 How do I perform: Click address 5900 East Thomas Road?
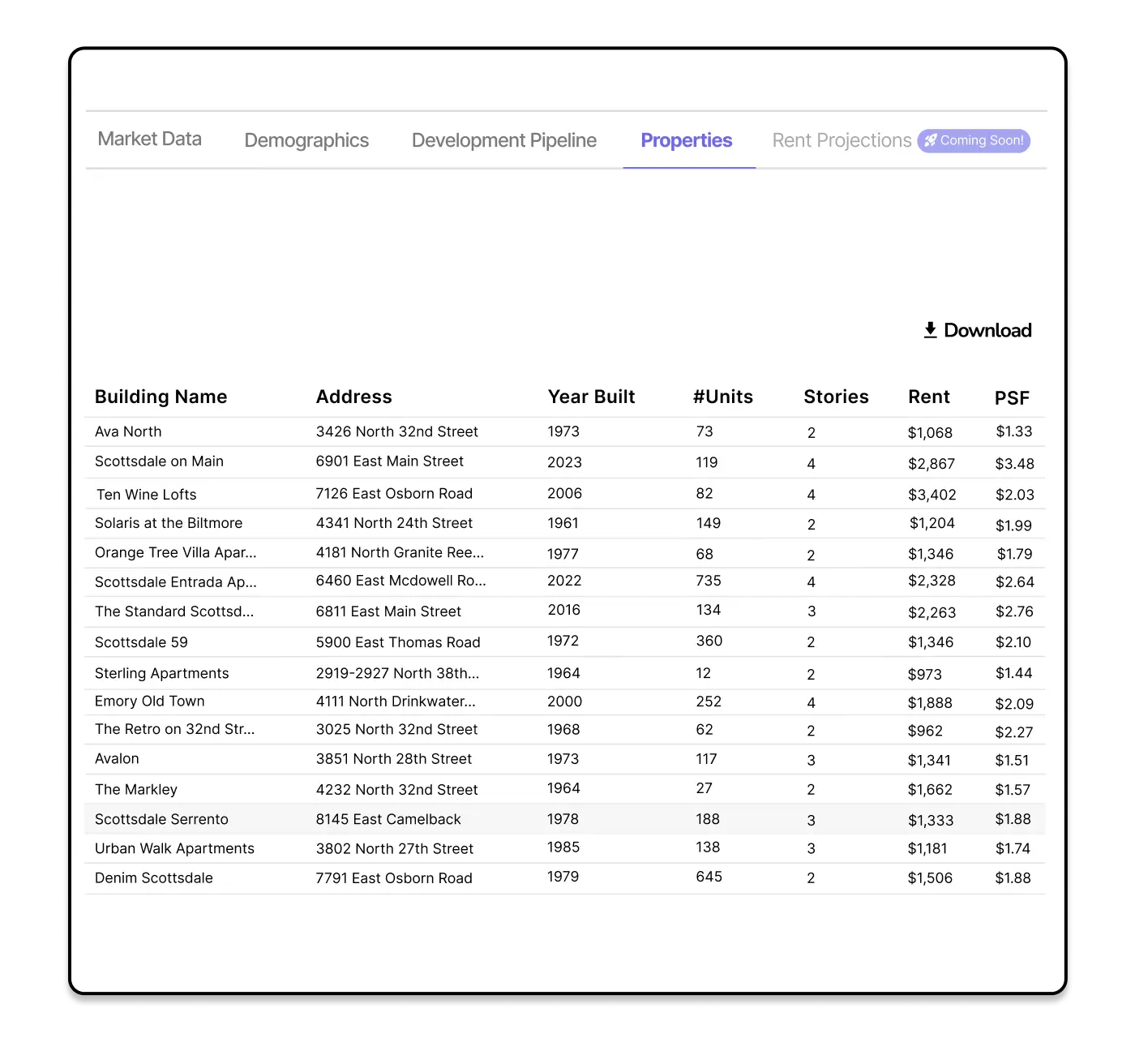(x=398, y=642)
